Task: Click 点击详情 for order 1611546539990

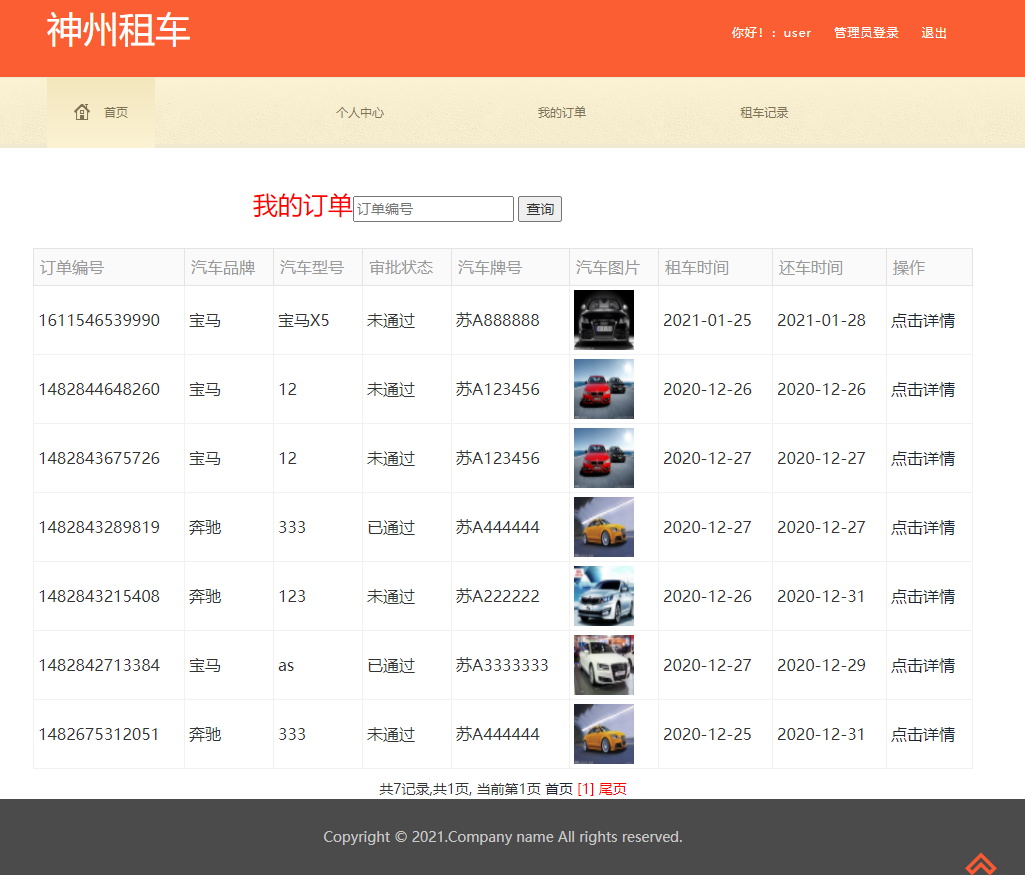Action: tap(922, 321)
